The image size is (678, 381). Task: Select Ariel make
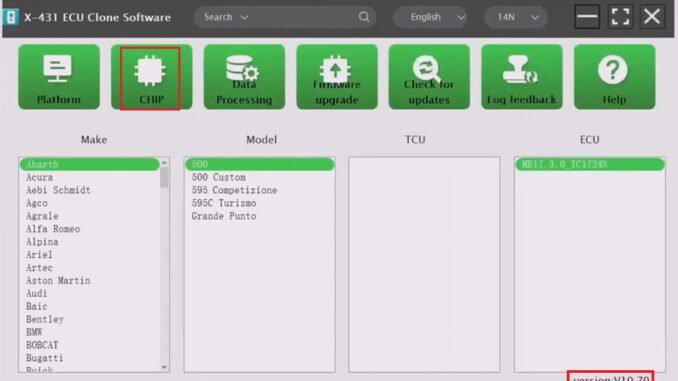[x=90, y=255]
